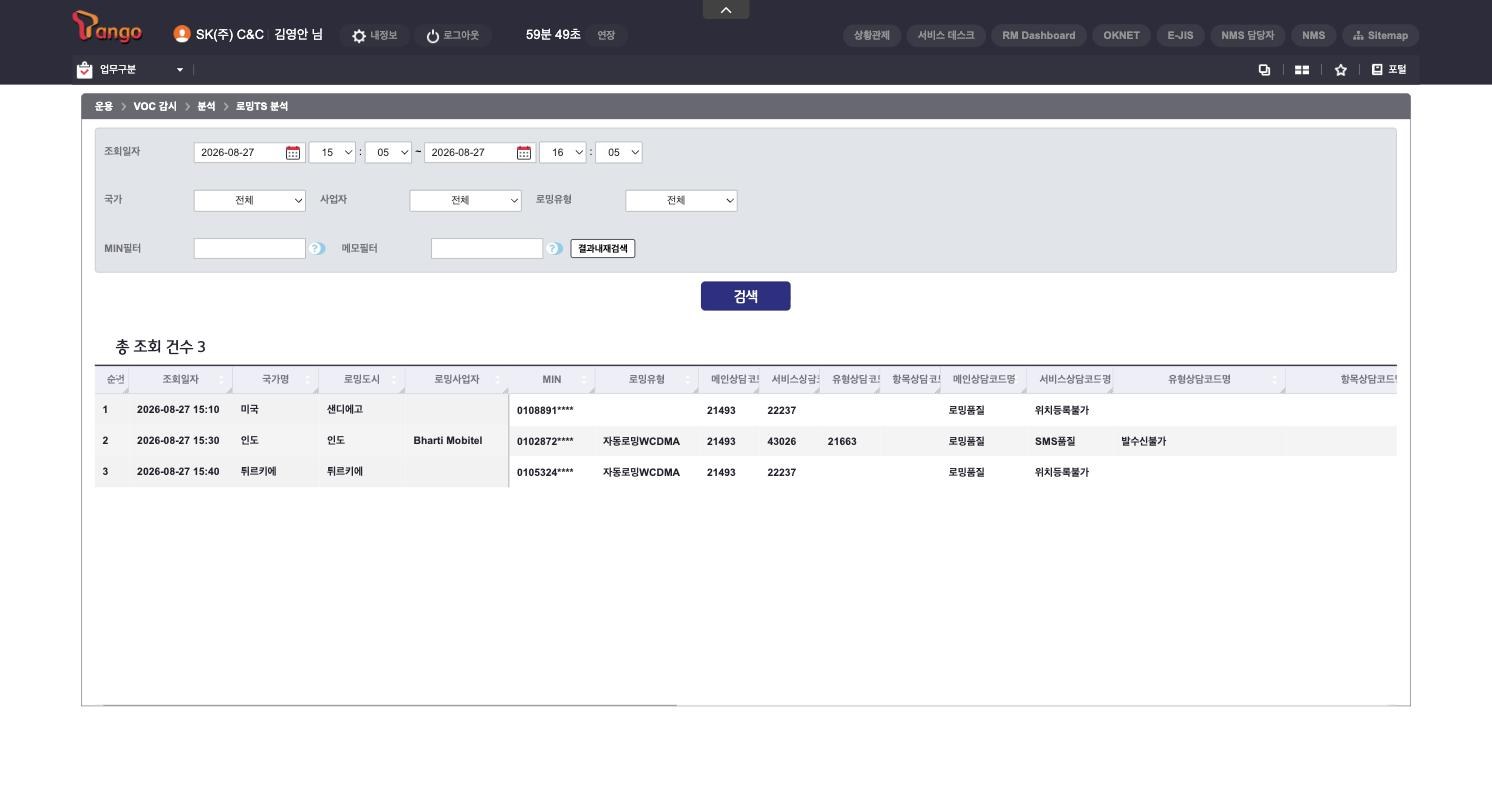Open the 국가 country dropdown
The height and width of the screenshot is (812, 1492).
click(250, 201)
